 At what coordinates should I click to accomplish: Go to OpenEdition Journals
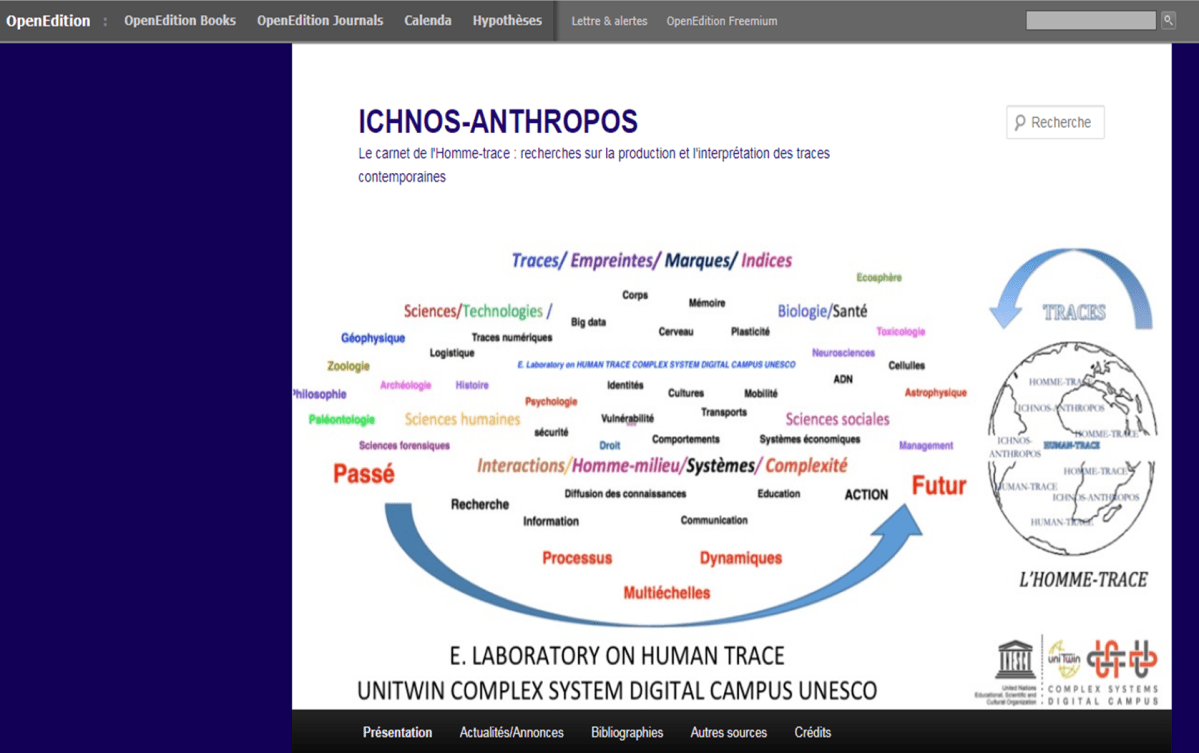click(320, 21)
